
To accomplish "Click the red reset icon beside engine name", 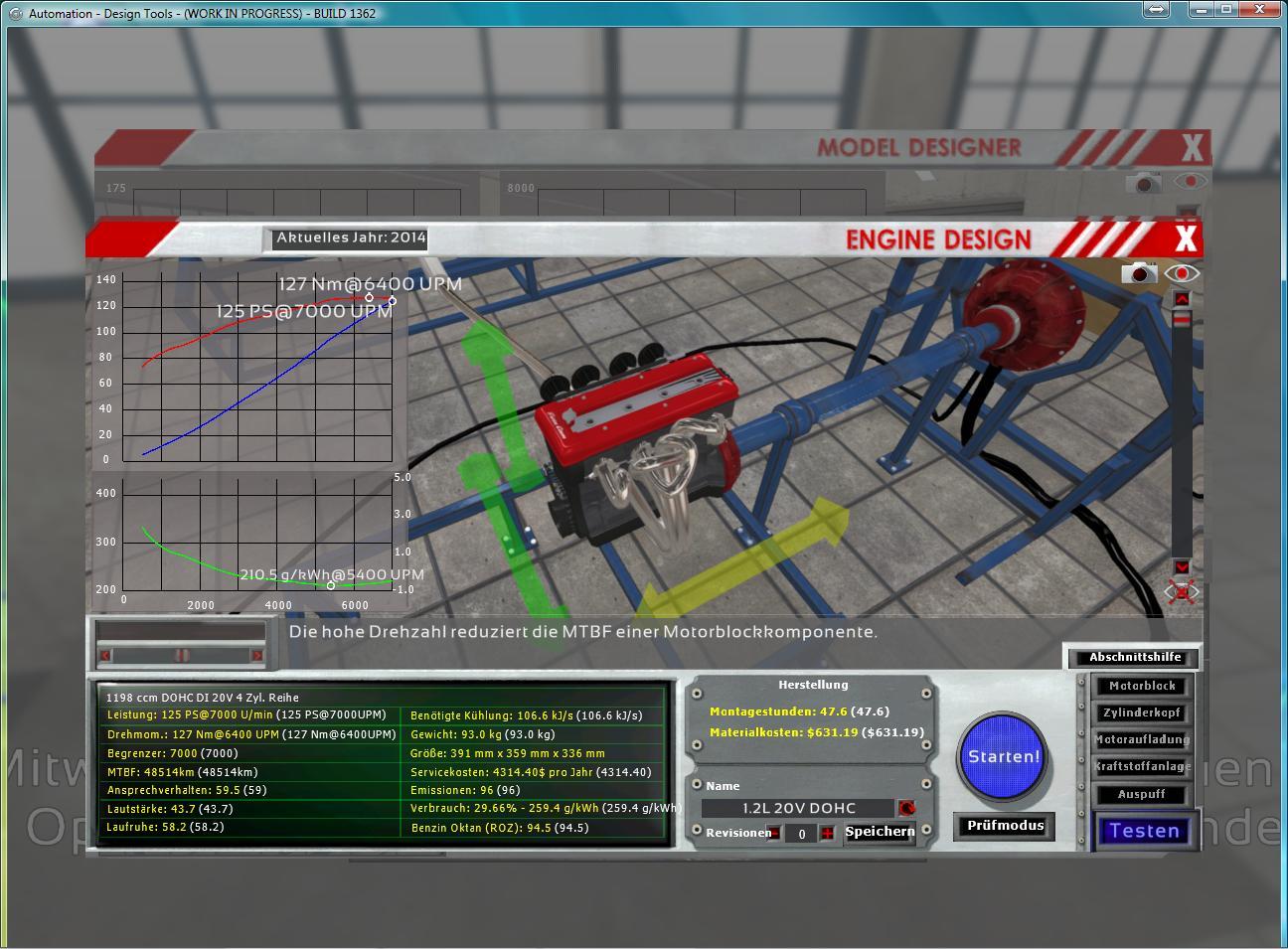I will pos(905,808).
